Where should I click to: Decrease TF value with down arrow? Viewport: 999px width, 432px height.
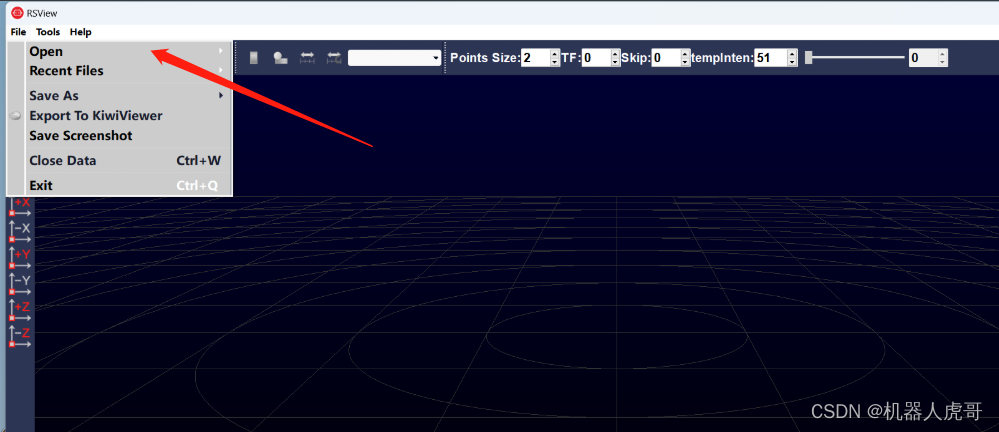pos(615,62)
